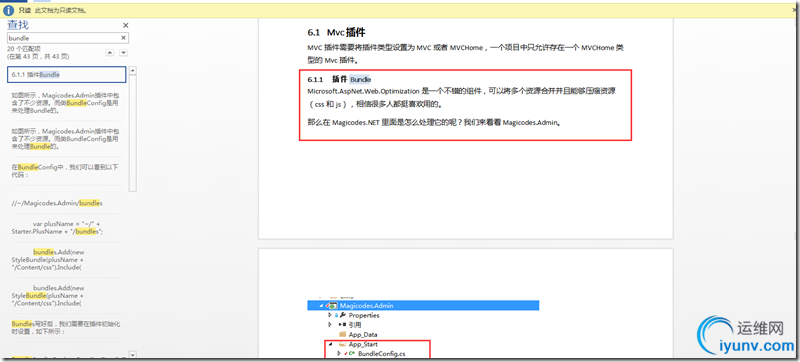Click the App_Data folder icon
The height and width of the screenshot is (362, 800).
coord(343,334)
